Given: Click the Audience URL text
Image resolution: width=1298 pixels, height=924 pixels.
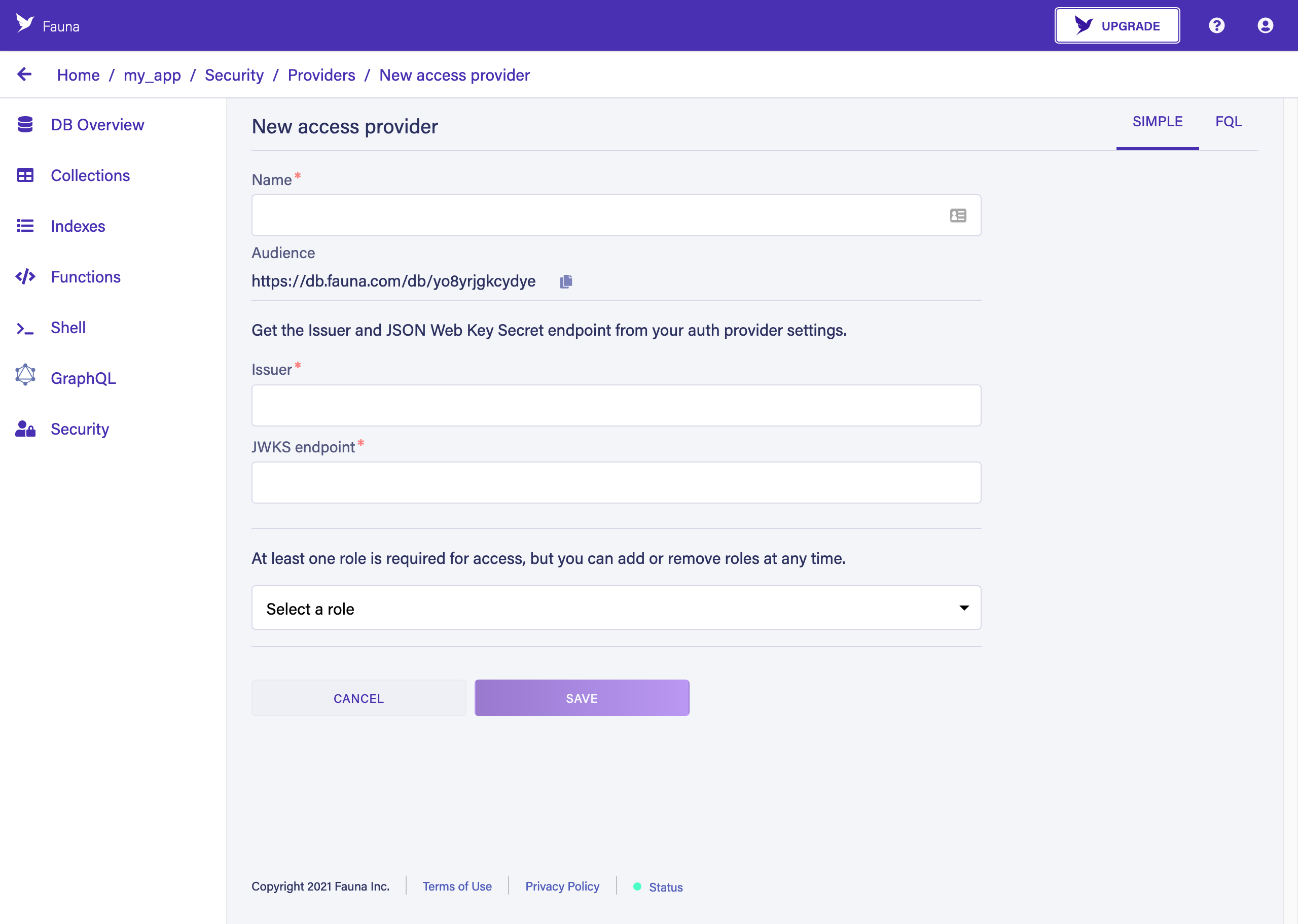Looking at the screenshot, I should [x=393, y=281].
